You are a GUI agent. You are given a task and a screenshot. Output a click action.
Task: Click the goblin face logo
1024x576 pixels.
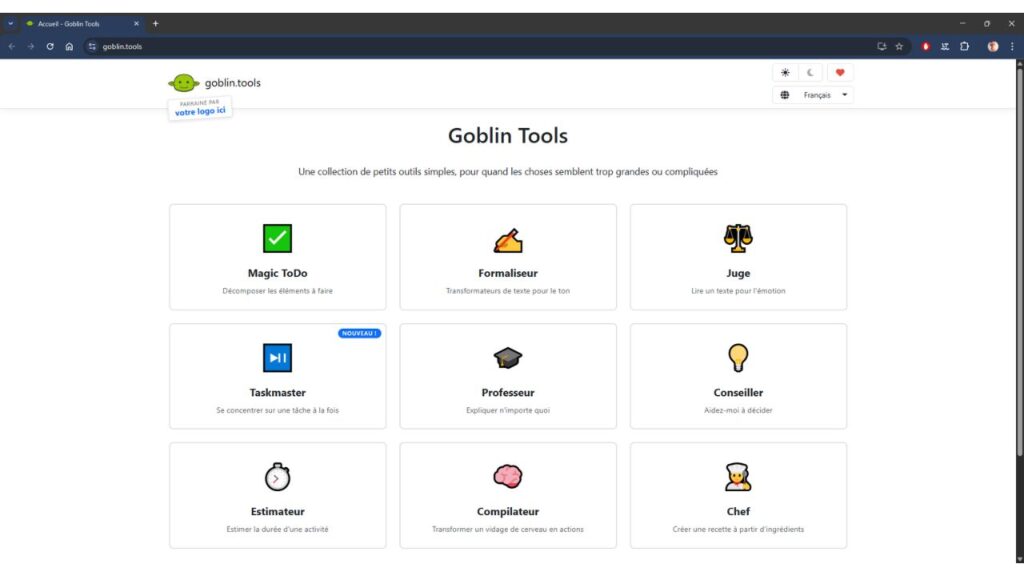pyautogui.click(x=184, y=83)
